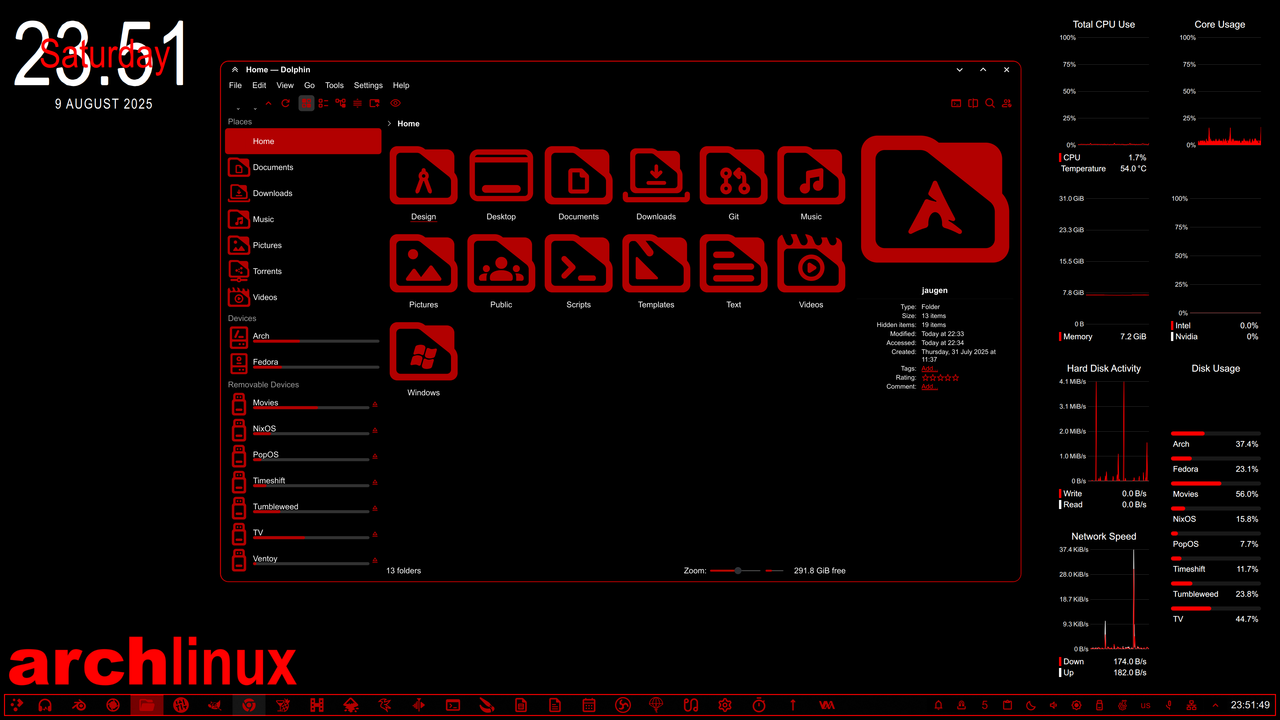Open the calendar app in taskbar

point(589,705)
